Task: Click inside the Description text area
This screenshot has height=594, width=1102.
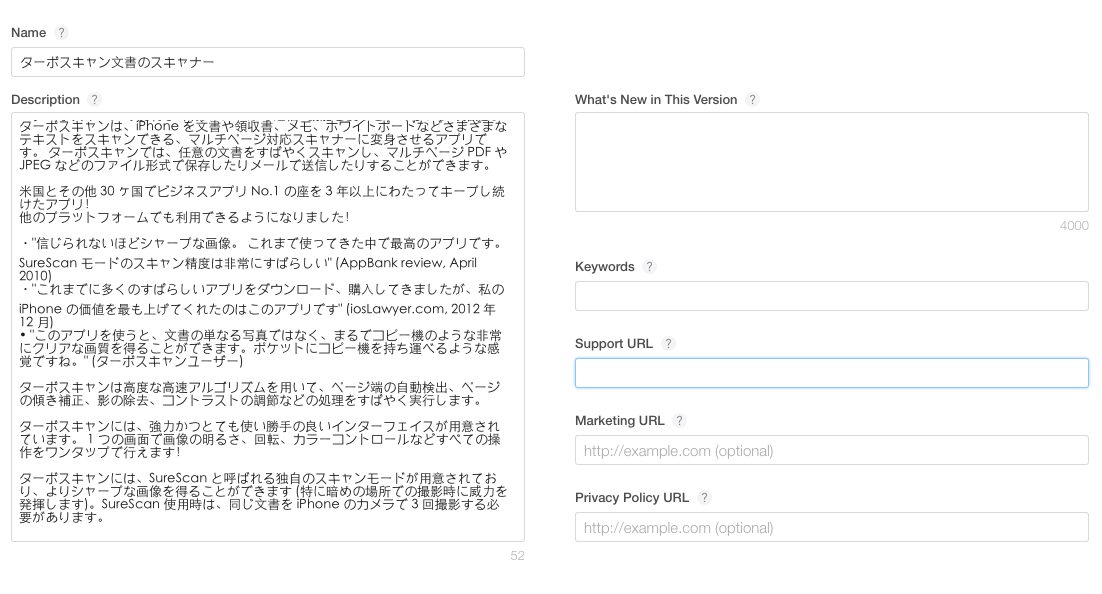Action: (x=268, y=327)
